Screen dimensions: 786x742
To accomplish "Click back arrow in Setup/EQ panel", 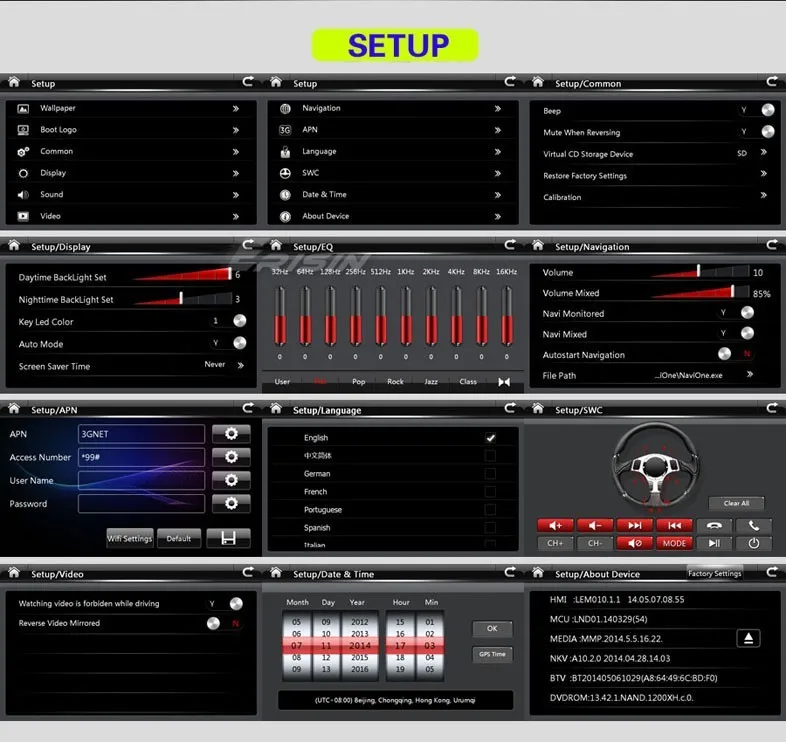I will (x=510, y=245).
